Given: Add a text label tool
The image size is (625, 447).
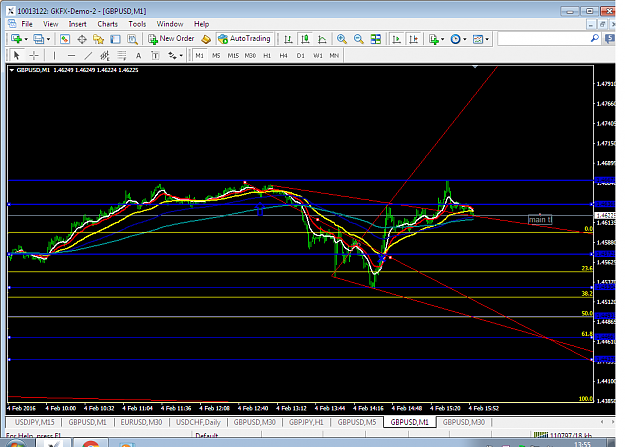Looking at the screenshot, I should tap(155, 55).
